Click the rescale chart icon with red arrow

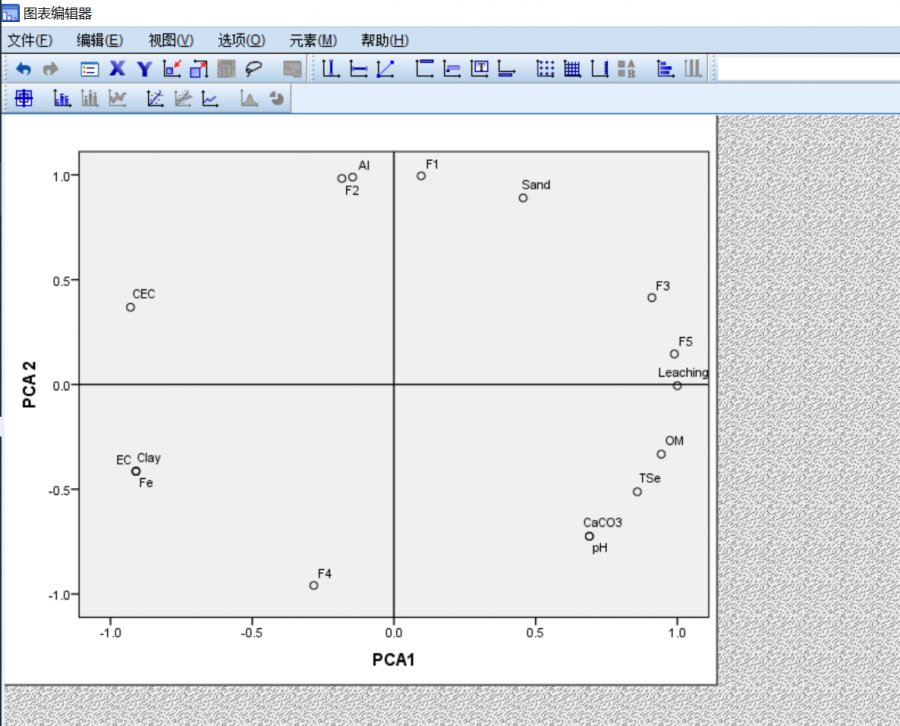click(172, 69)
